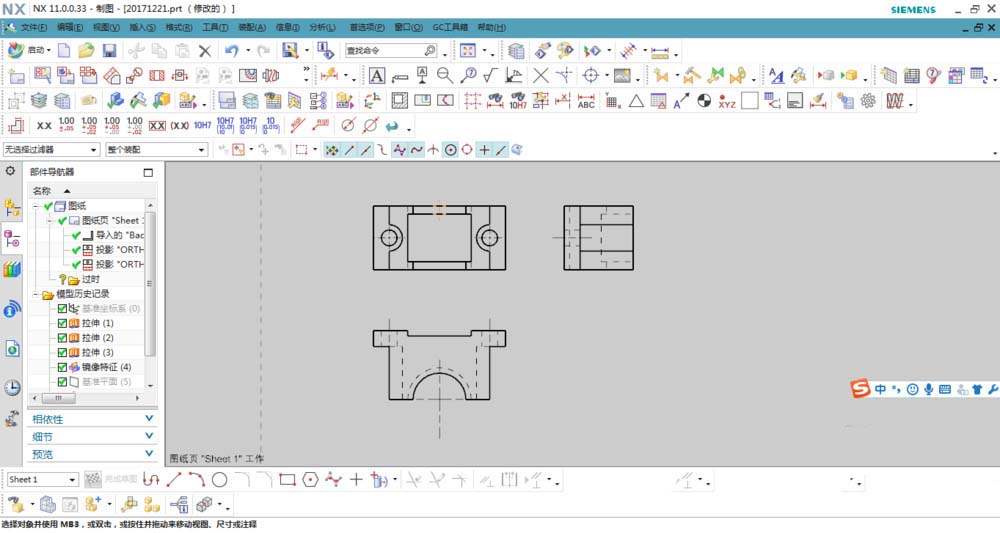Choose the (XX) reference dimension style
This screenshot has width=1000, height=533.
tap(180, 126)
